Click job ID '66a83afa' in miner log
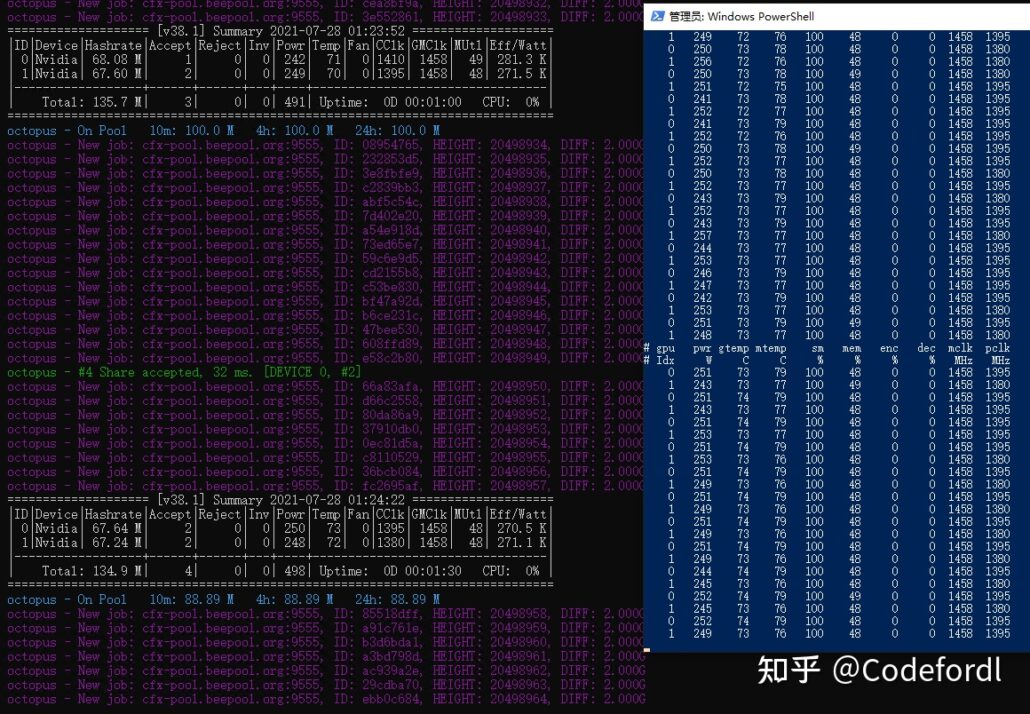The height and width of the screenshot is (714, 1030). (x=390, y=387)
